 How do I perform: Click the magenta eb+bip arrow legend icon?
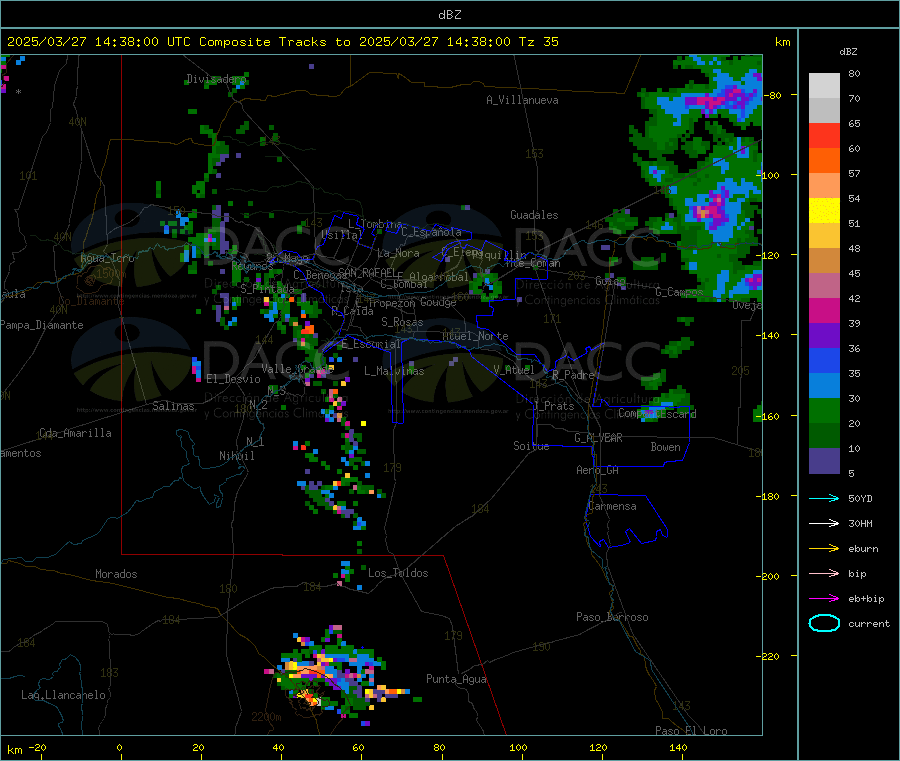point(824,599)
